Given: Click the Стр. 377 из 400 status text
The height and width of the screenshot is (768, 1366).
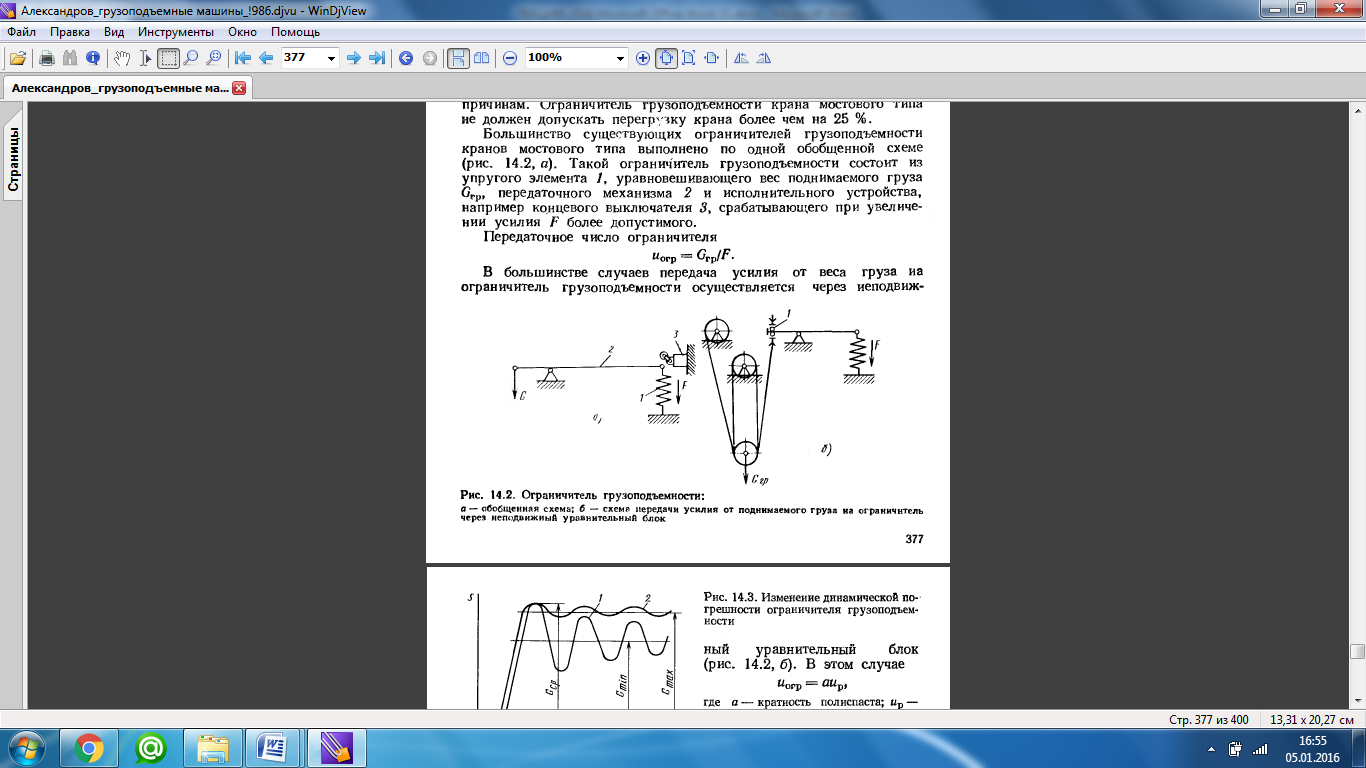Looking at the screenshot, I should 1209,720.
